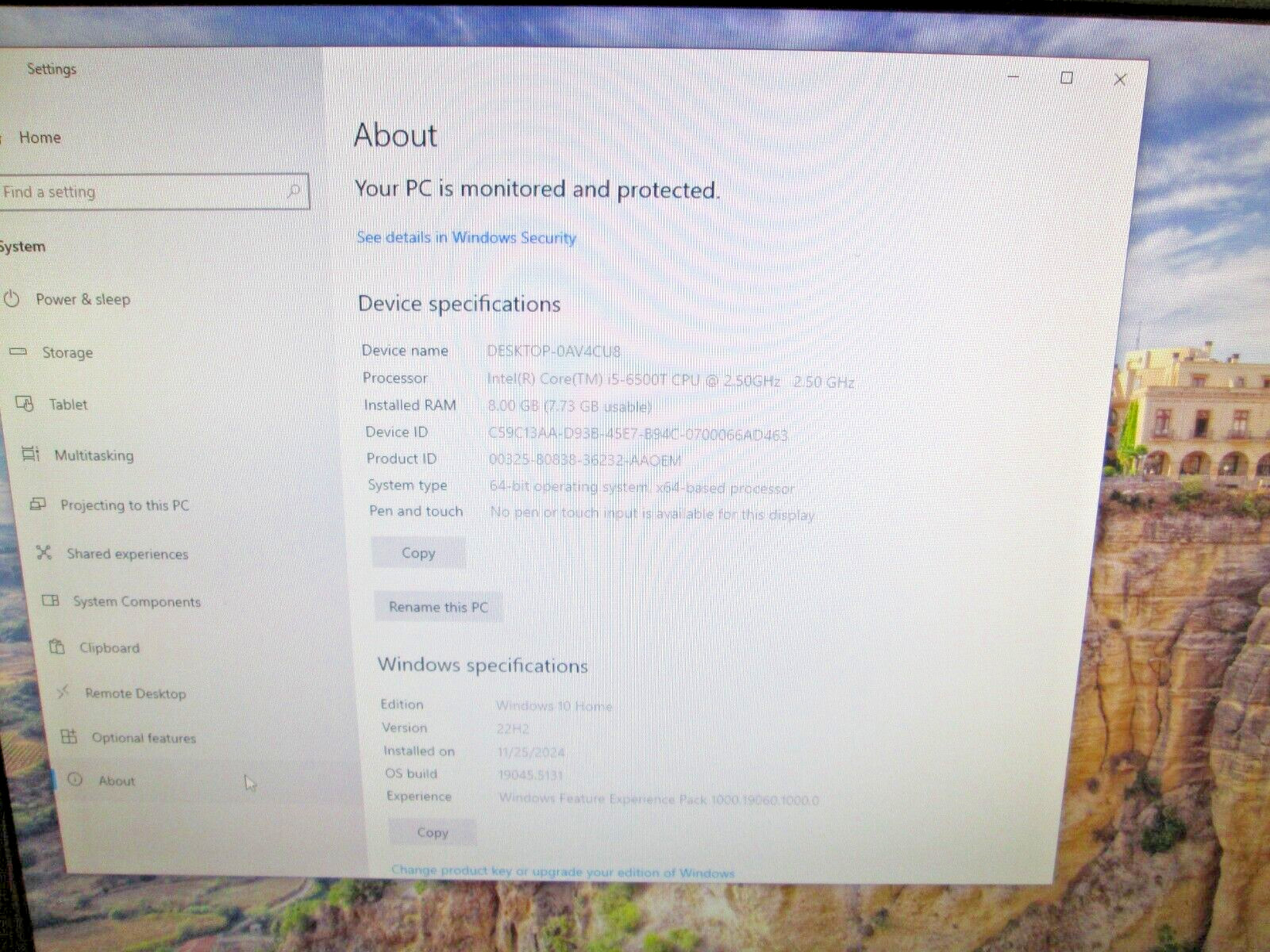Click Copy under Windows specifications
1270x952 pixels.
[x=432, y=832]
